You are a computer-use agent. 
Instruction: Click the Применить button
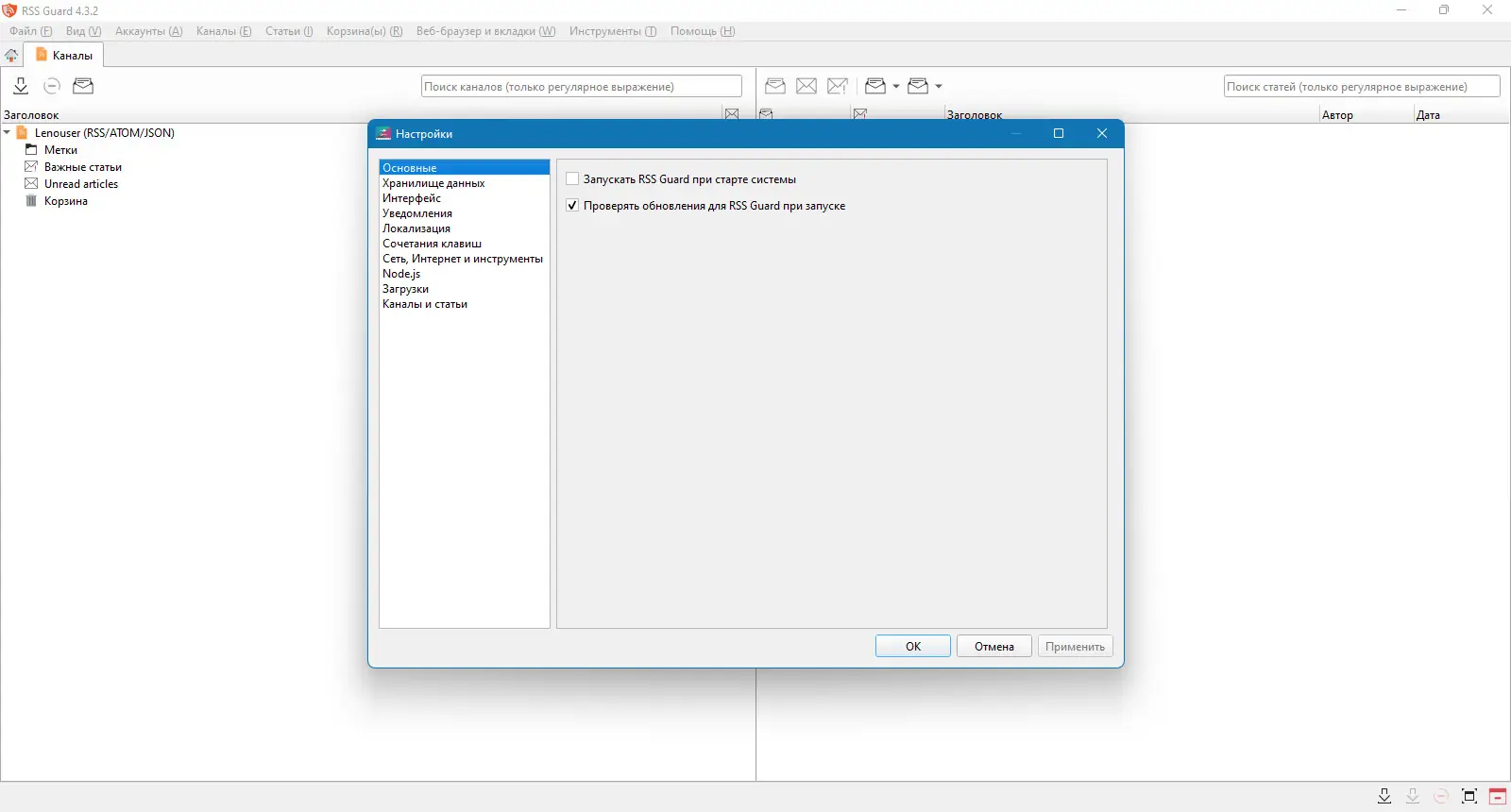(1076, 646)
